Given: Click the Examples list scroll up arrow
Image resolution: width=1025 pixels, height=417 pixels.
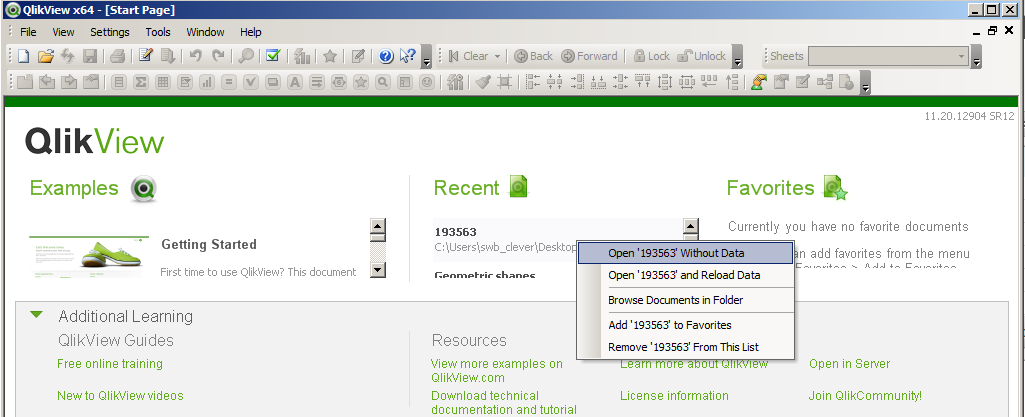Looking at the screenshot, I should [x=378, y=226].
